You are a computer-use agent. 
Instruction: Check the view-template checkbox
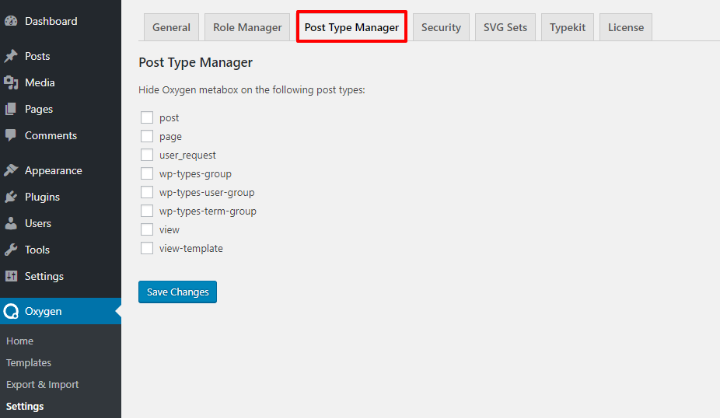[147, 248]
